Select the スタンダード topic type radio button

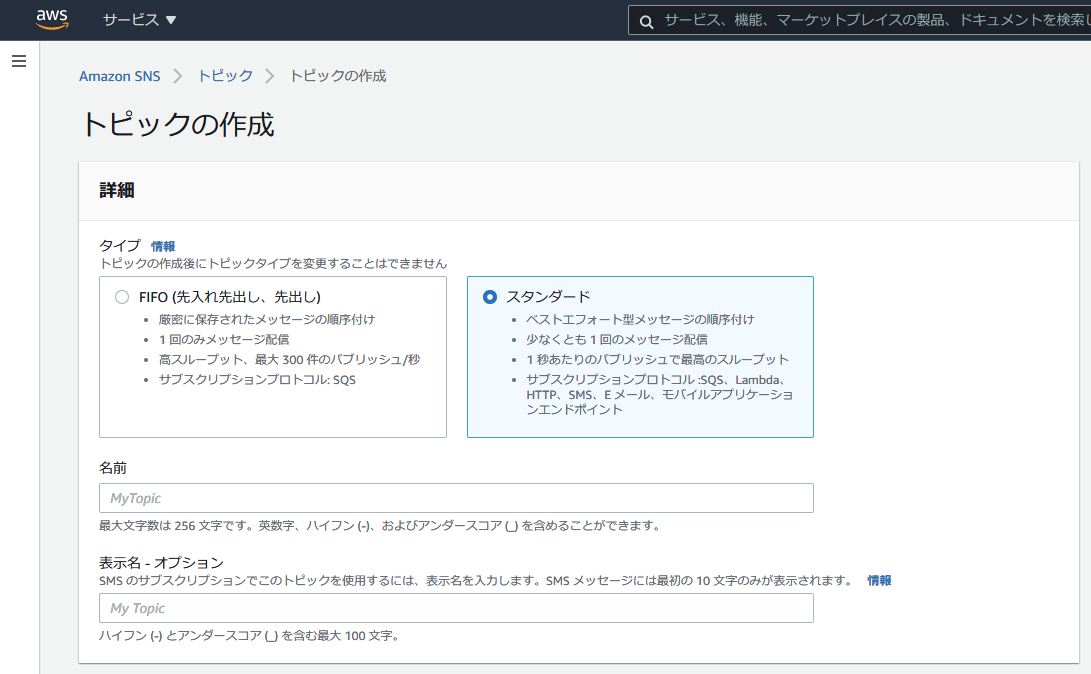490,297
